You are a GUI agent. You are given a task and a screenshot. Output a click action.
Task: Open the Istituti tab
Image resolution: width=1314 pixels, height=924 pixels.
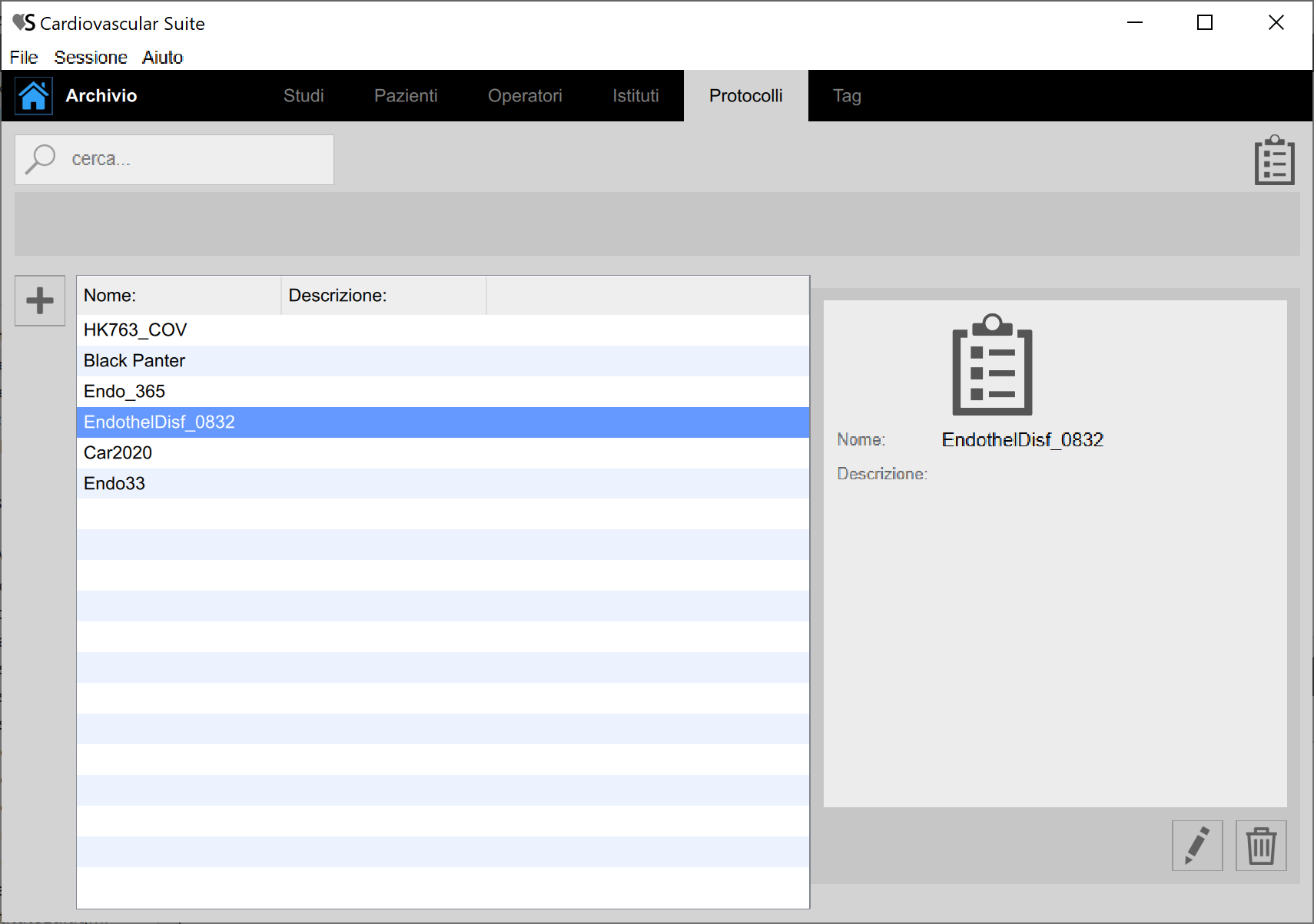click(x=635, y=96)
